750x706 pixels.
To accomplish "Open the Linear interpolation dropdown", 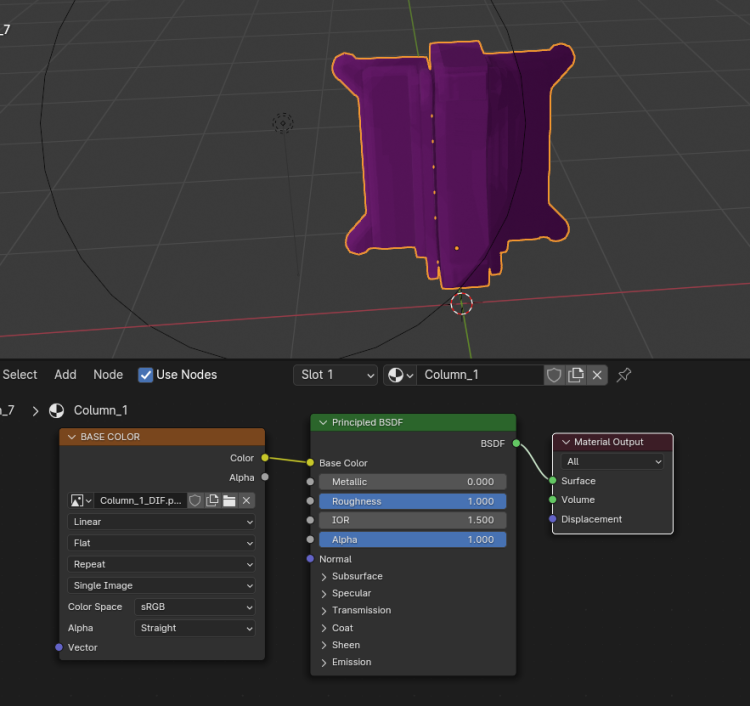I will (162, 522).
